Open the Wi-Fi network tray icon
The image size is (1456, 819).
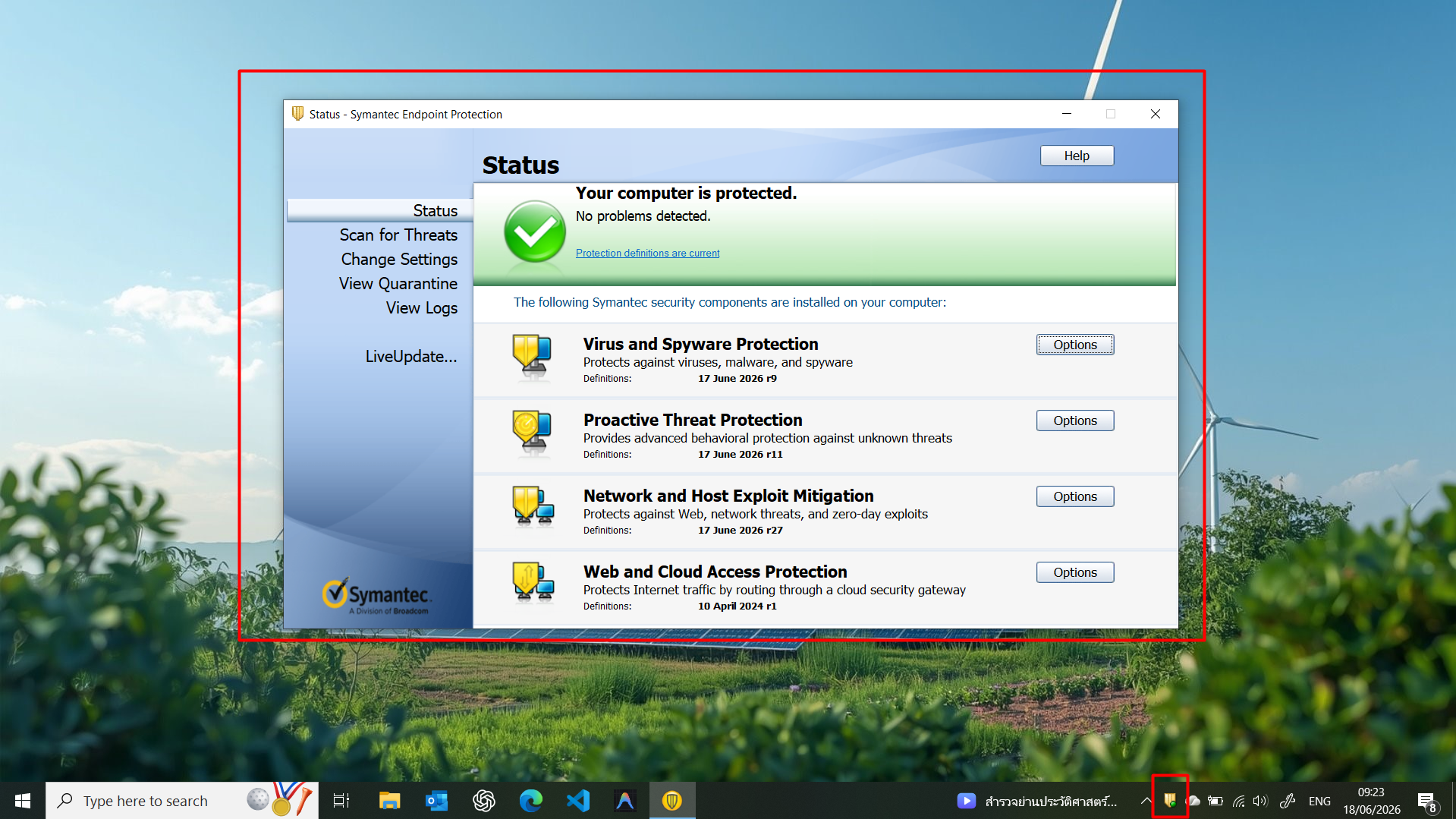click(1238, 801)
